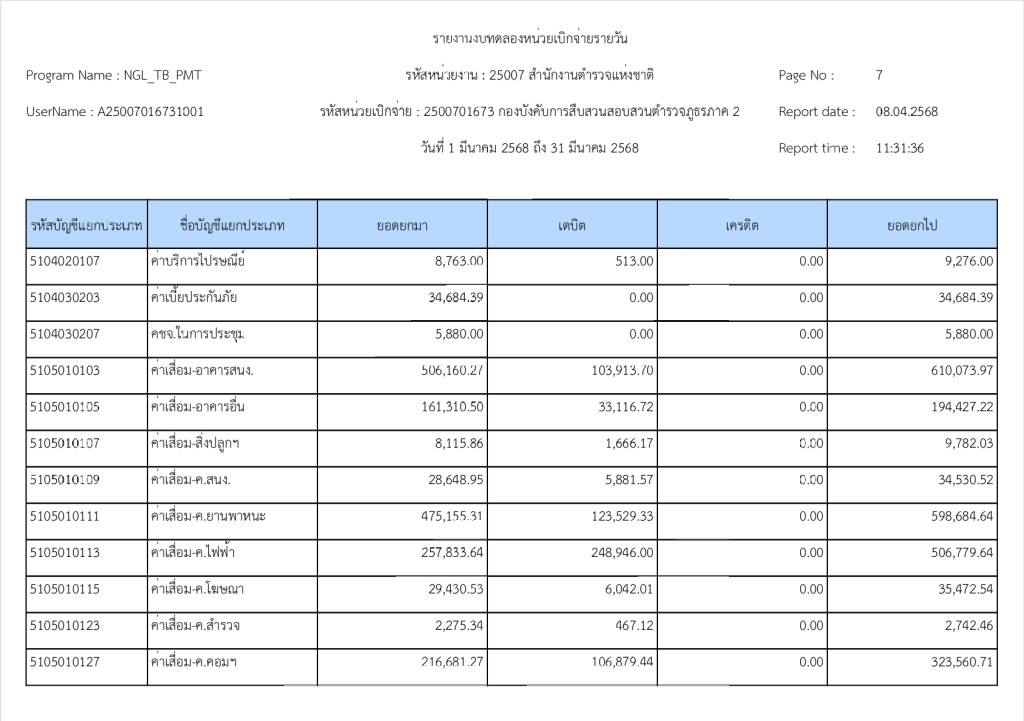The image size is (1024, 721).
Task: Click the ยอดยกมา column header
Action: [x=402, y=226]
